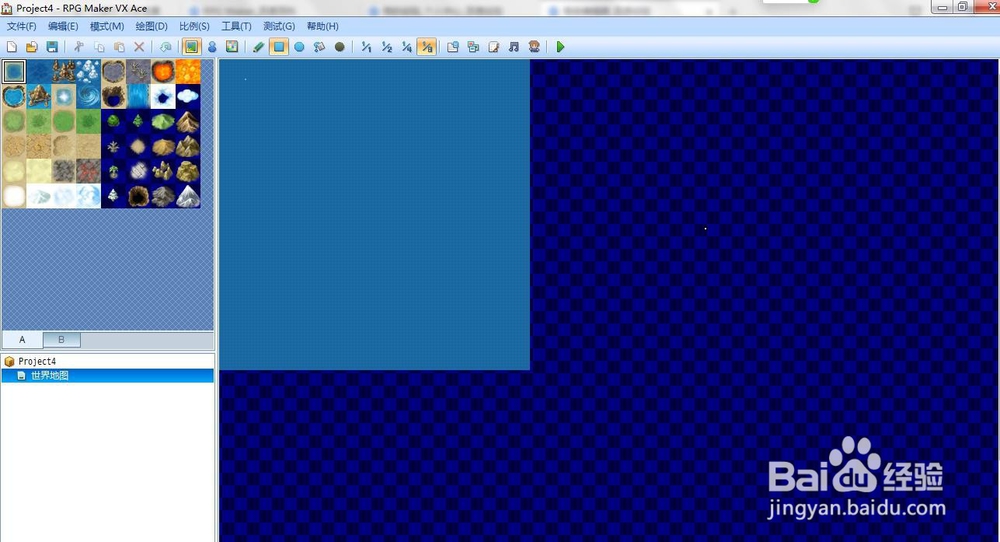Image resolution: width=1000 pixels, height=542 pixels.
Task: Click the New Project toolbar icon
Action: (x=11, y=47)
